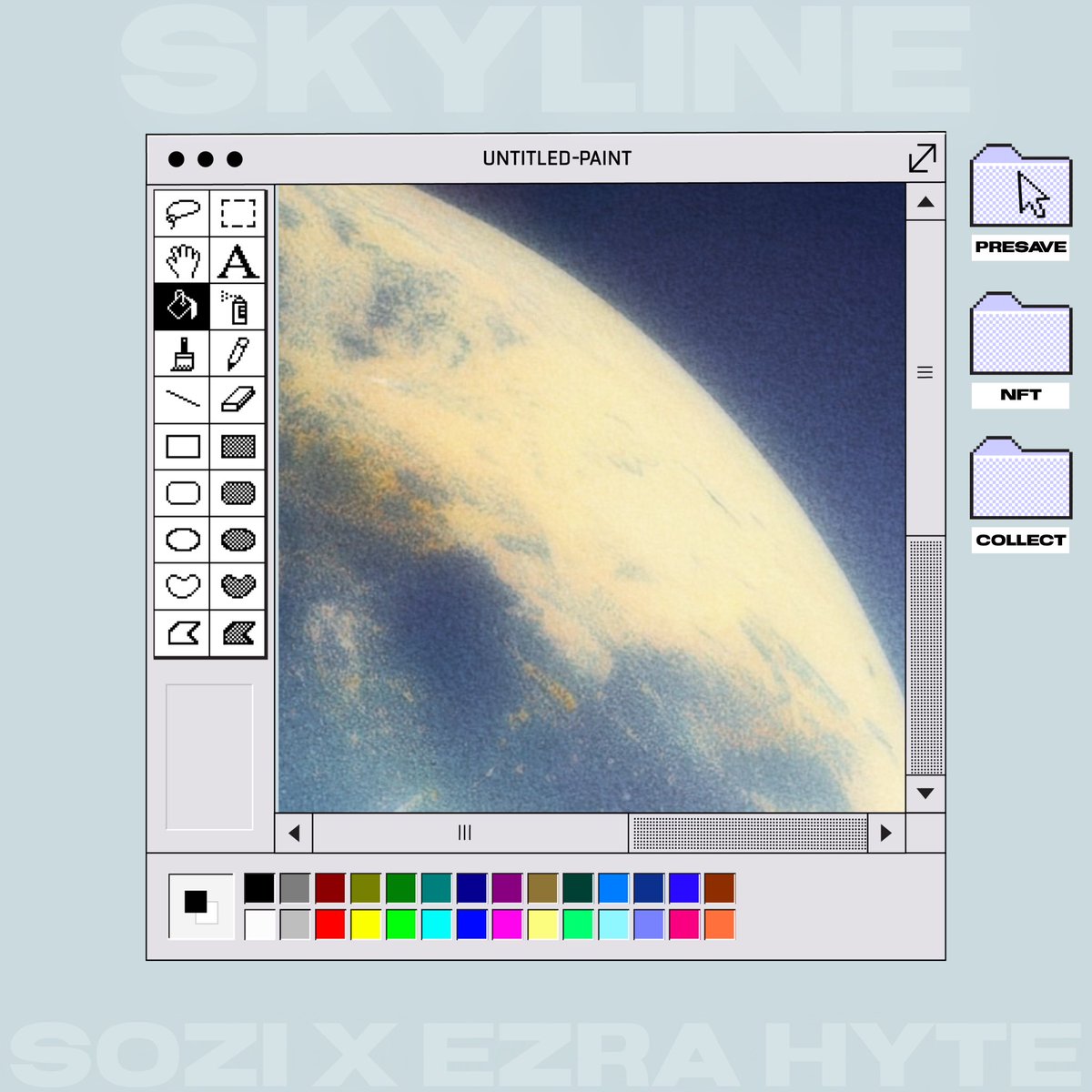
Task: Pick the hollow Rounded Rectangle tool
Action: [182, 492]
